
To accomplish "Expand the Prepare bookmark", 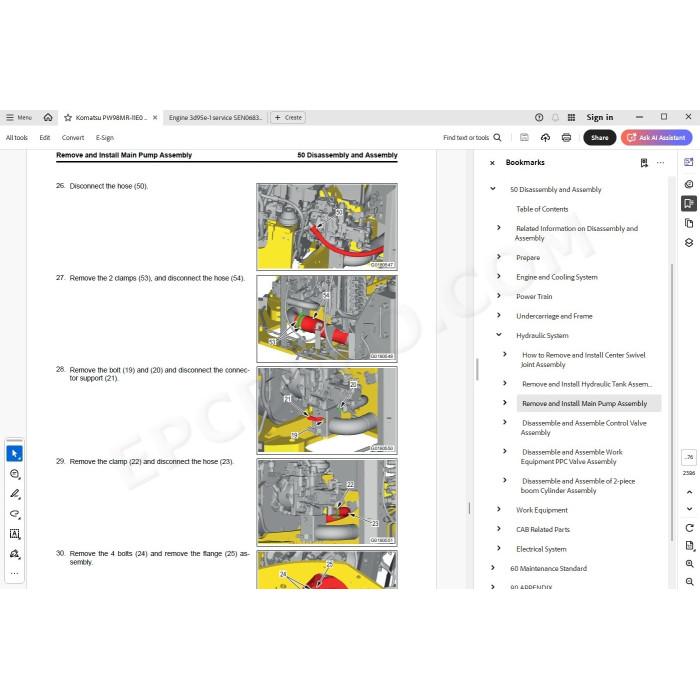I will (499, 257).
